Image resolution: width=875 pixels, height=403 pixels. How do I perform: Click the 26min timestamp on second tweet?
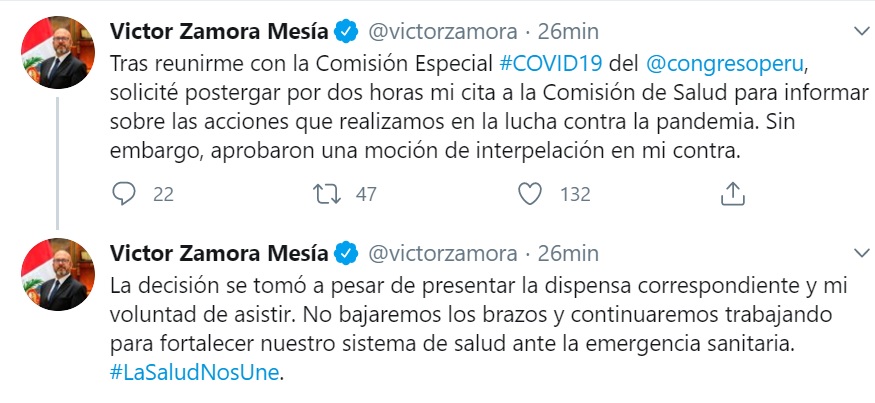tap(568, 251)
